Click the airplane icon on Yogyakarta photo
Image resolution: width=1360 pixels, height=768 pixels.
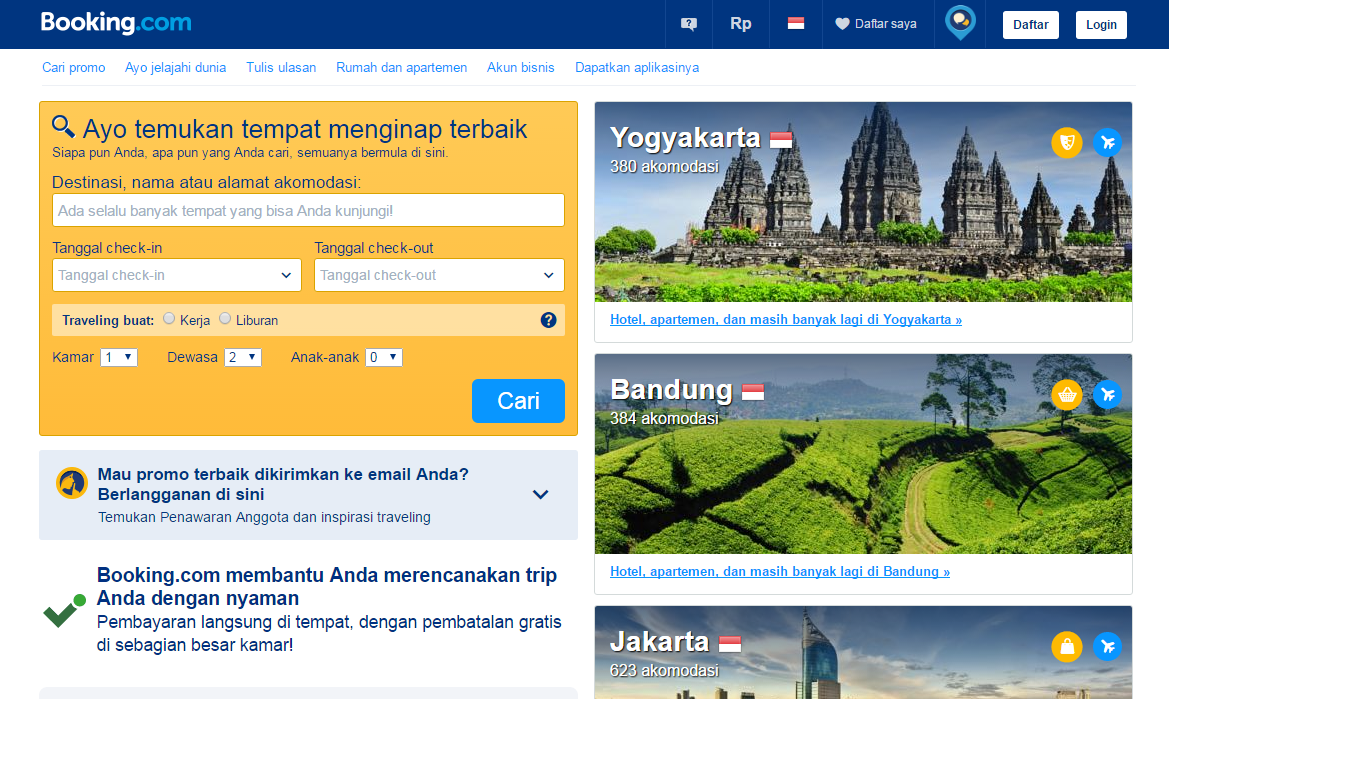pyautogui.click(x=1107, y=142)
